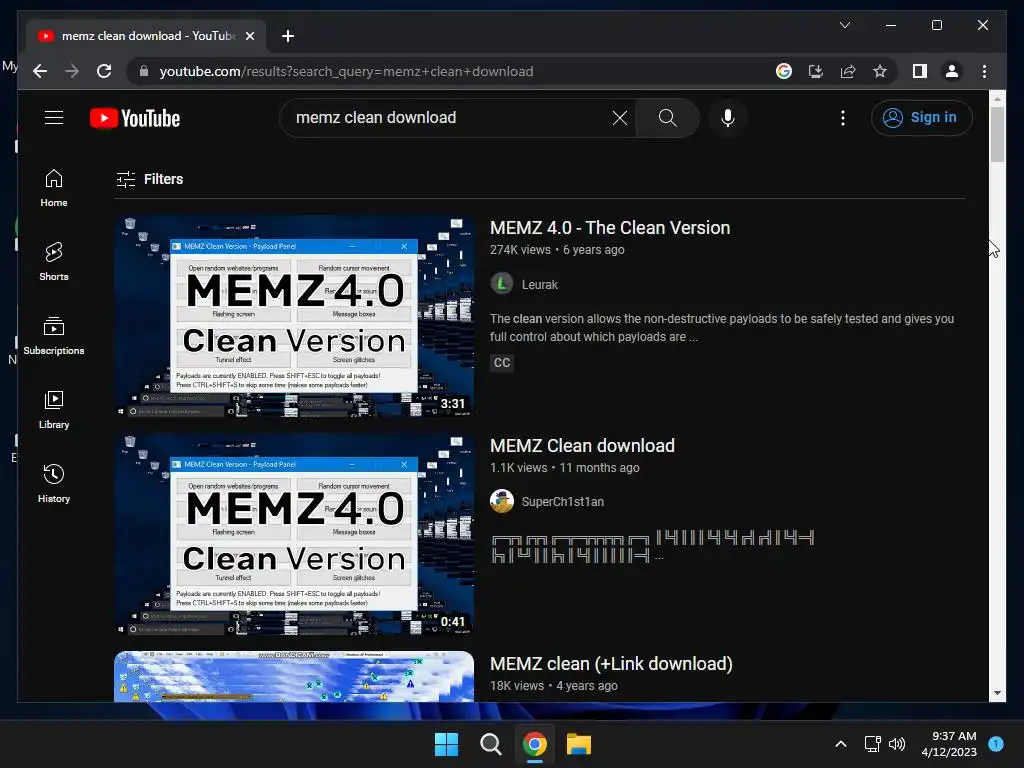Screen dimensions: 1024x768
Task: Play the 3:31 MEMZ 4.0 thumbnail
Action: 294,316
